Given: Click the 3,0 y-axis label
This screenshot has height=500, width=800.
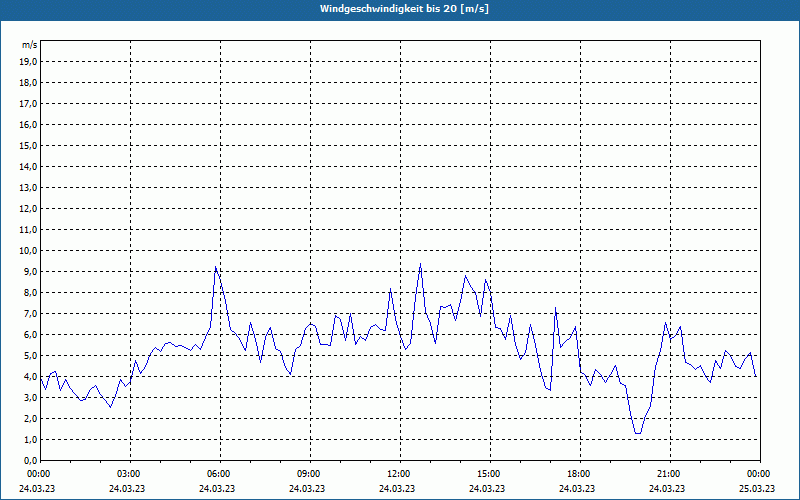Looking at the screenshot, I should click(30, 397).
